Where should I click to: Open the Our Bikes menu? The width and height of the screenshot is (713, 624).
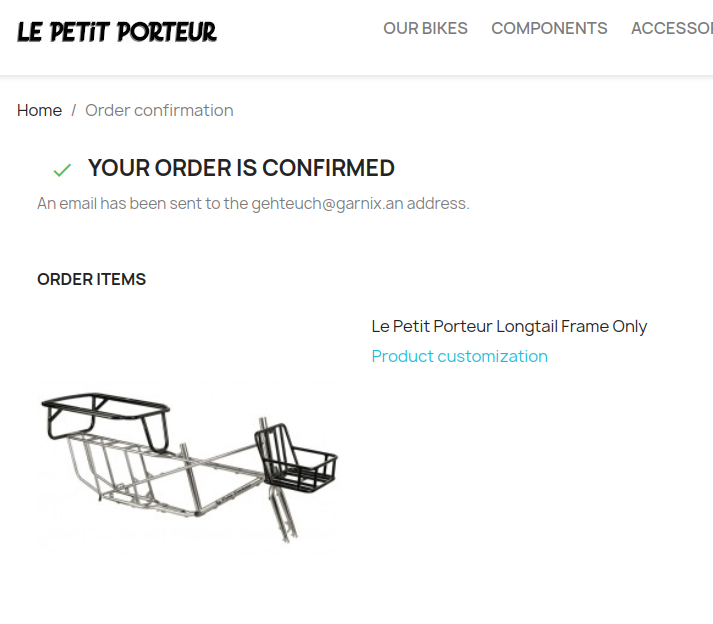[x=425, y=28]
